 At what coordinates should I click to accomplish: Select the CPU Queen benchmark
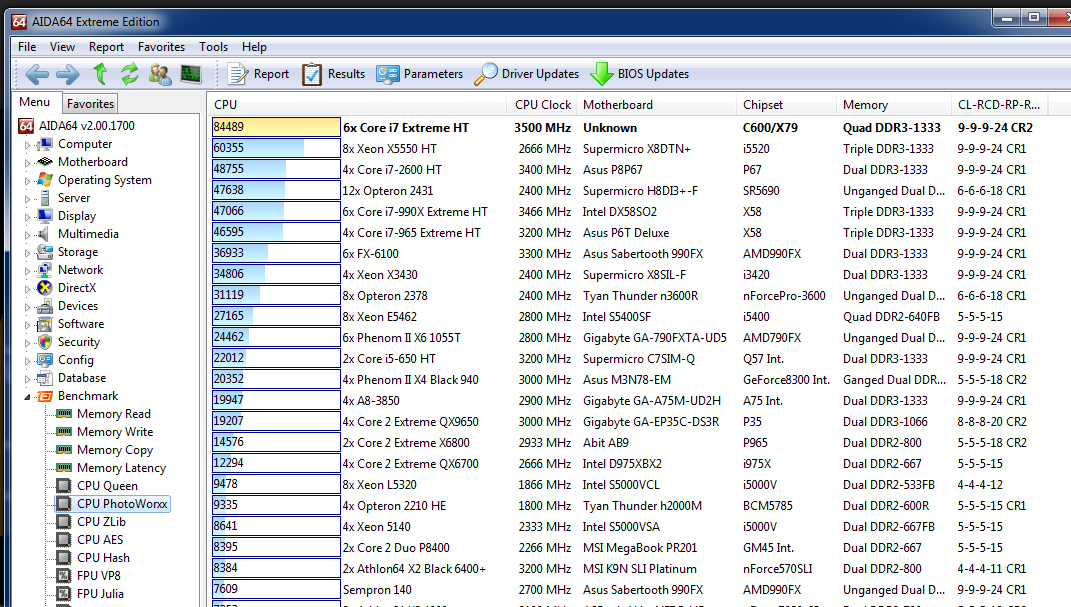107,485
